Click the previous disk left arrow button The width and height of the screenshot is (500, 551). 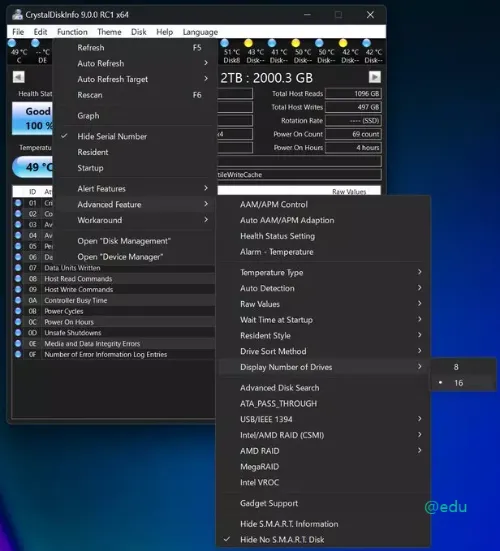19,77
